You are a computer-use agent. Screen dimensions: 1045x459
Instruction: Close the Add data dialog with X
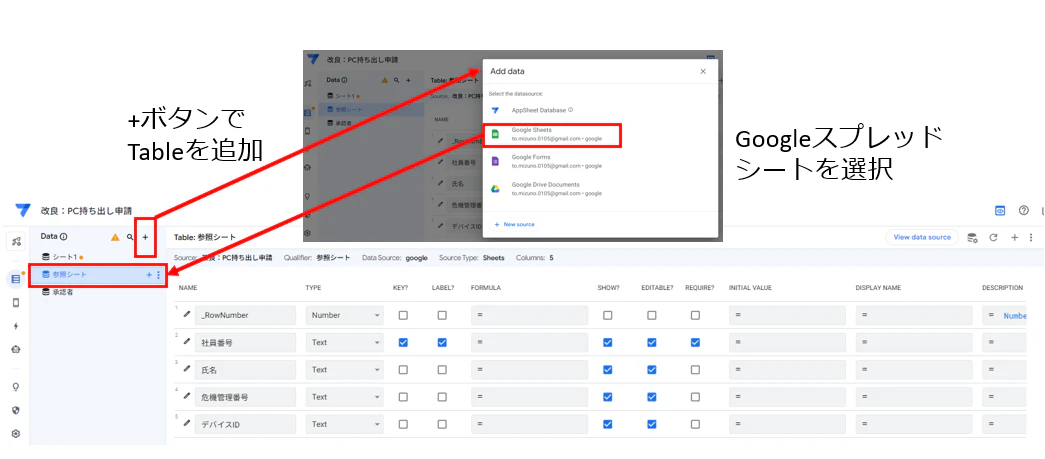click(x=703, y=71)
